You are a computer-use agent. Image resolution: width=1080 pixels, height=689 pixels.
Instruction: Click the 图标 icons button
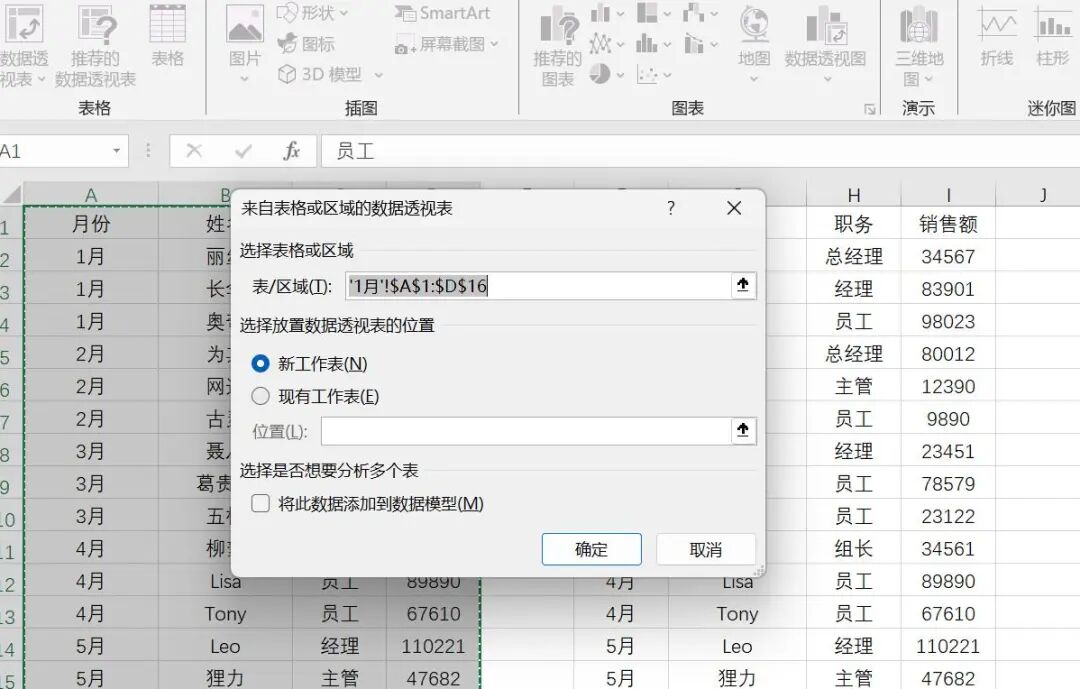[x=306, y=44]
